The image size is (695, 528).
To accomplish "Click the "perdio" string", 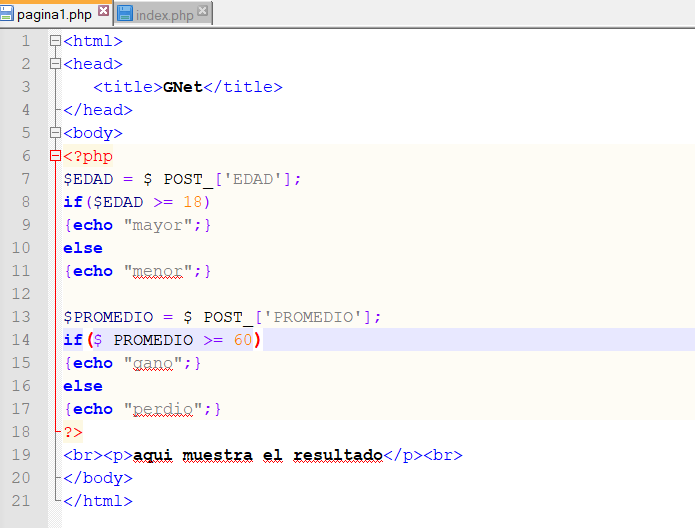I will 163,409.
